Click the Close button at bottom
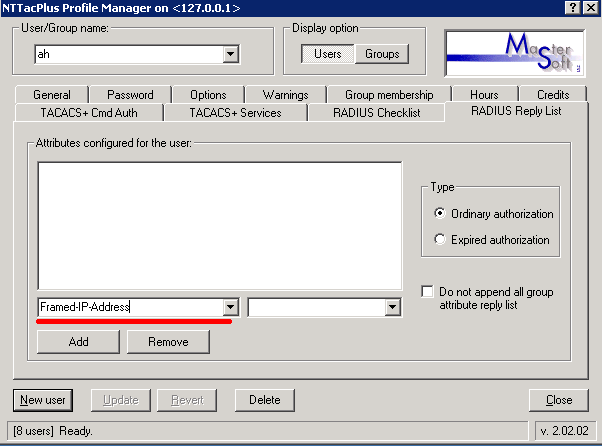The height and width of the screenshot is (446, 602). [x=559, y=400]
